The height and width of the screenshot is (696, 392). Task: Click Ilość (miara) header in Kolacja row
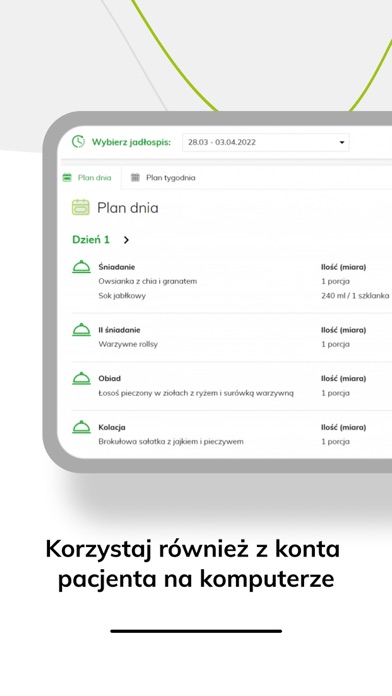point(344,427)
